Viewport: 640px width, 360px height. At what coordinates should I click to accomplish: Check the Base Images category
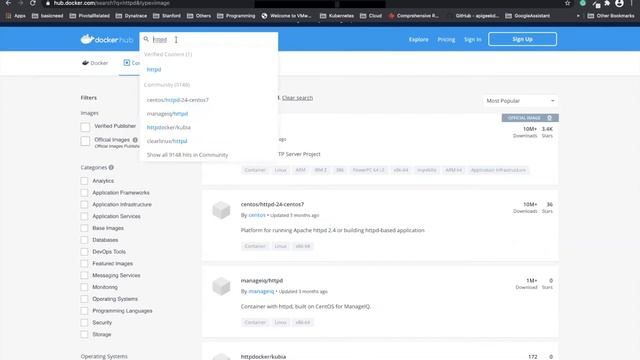(x=84, y=228)
